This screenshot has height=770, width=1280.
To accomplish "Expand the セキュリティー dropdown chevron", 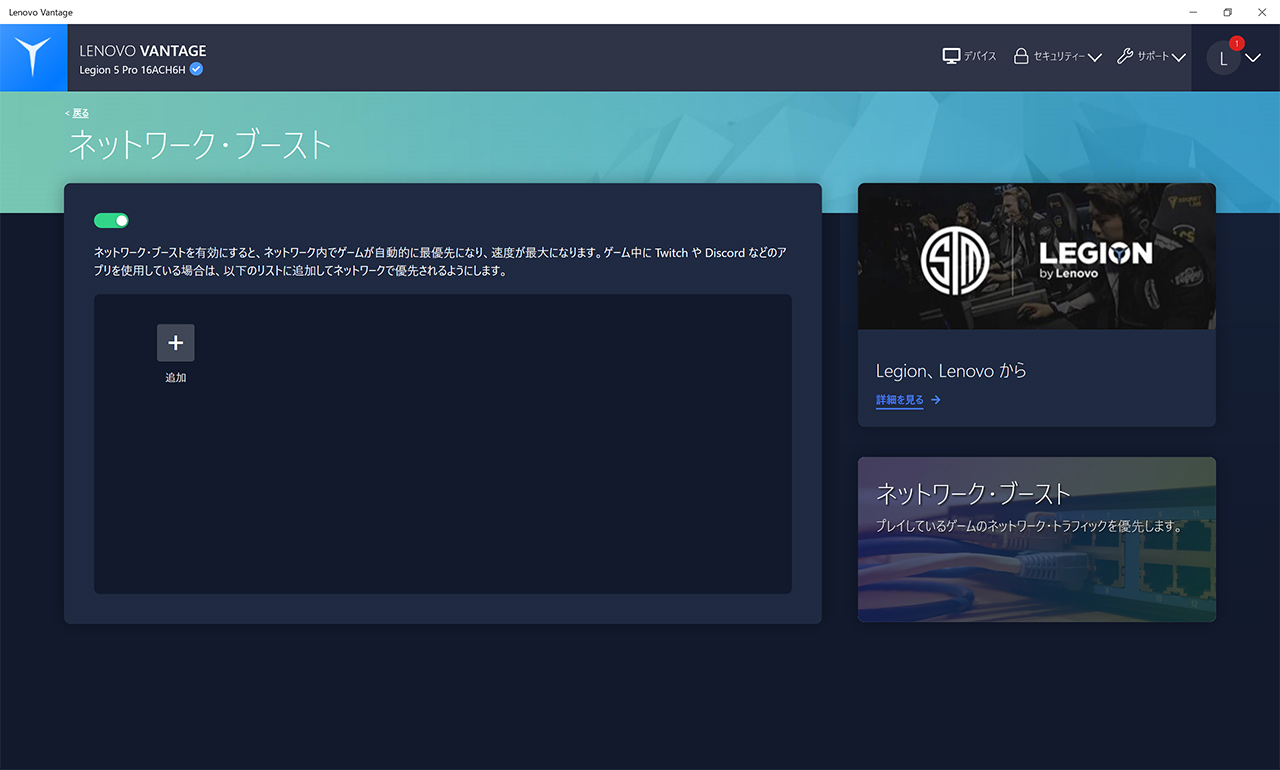I will pos(1094,58).
